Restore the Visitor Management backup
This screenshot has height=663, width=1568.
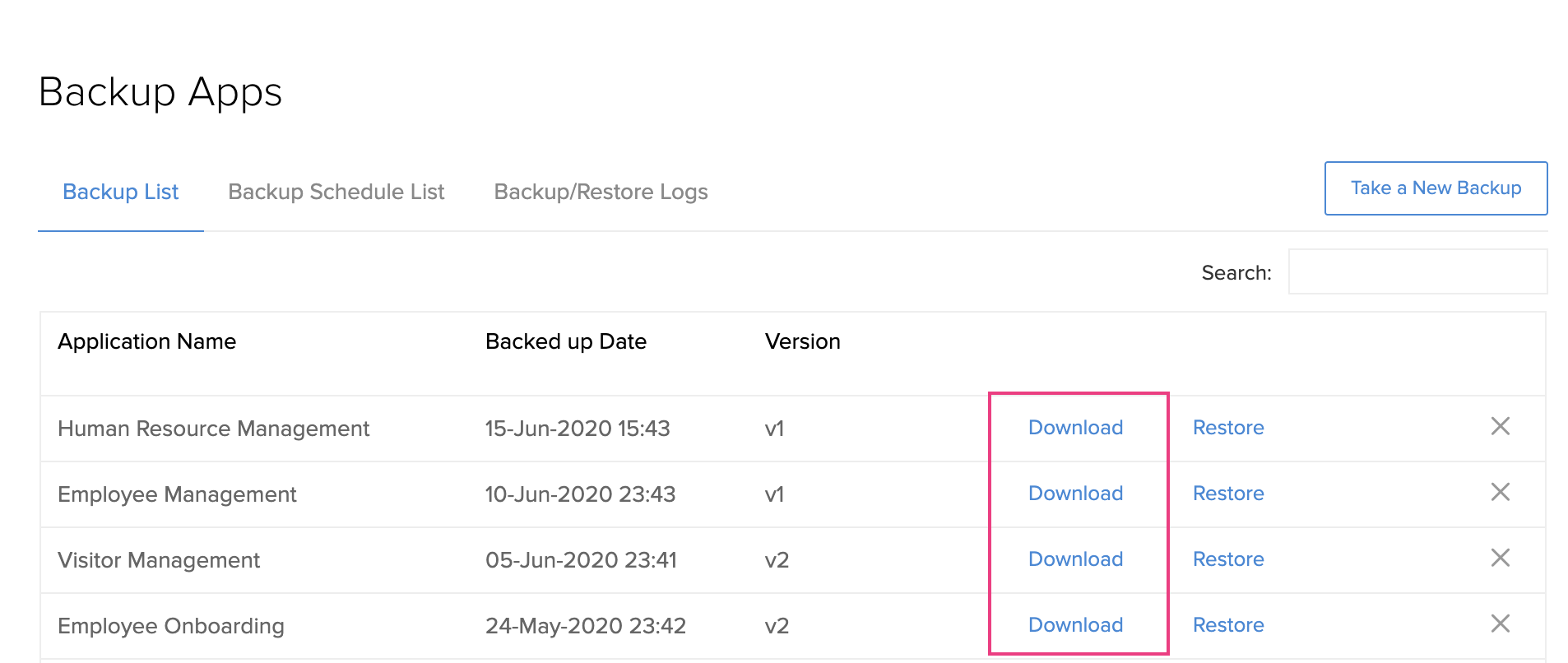1227,559
